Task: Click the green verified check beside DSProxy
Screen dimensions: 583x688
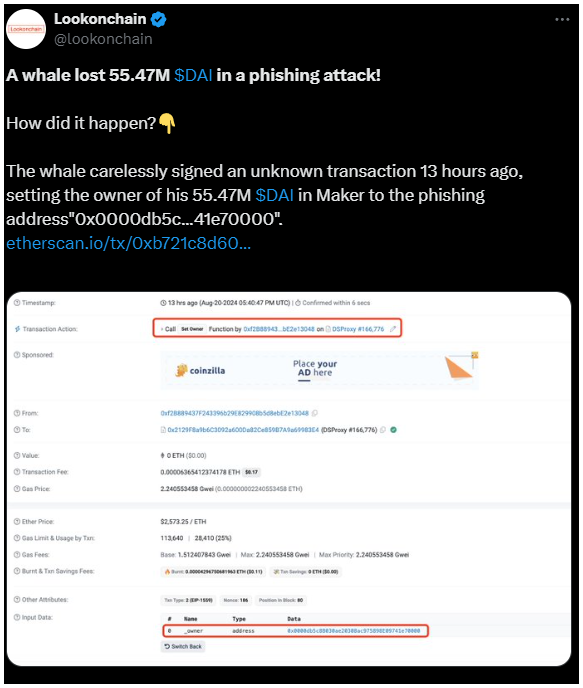Action: (x=393, y=430)
